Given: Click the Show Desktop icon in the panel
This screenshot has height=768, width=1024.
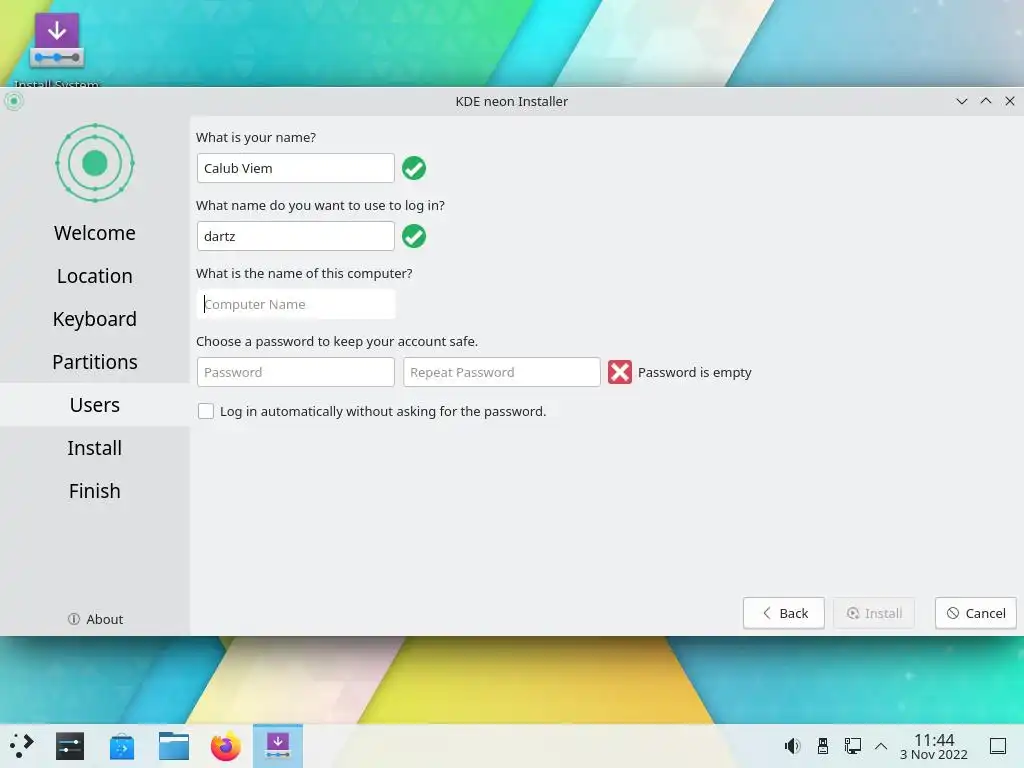Looking at the screenshot, I should pos(998,746).
